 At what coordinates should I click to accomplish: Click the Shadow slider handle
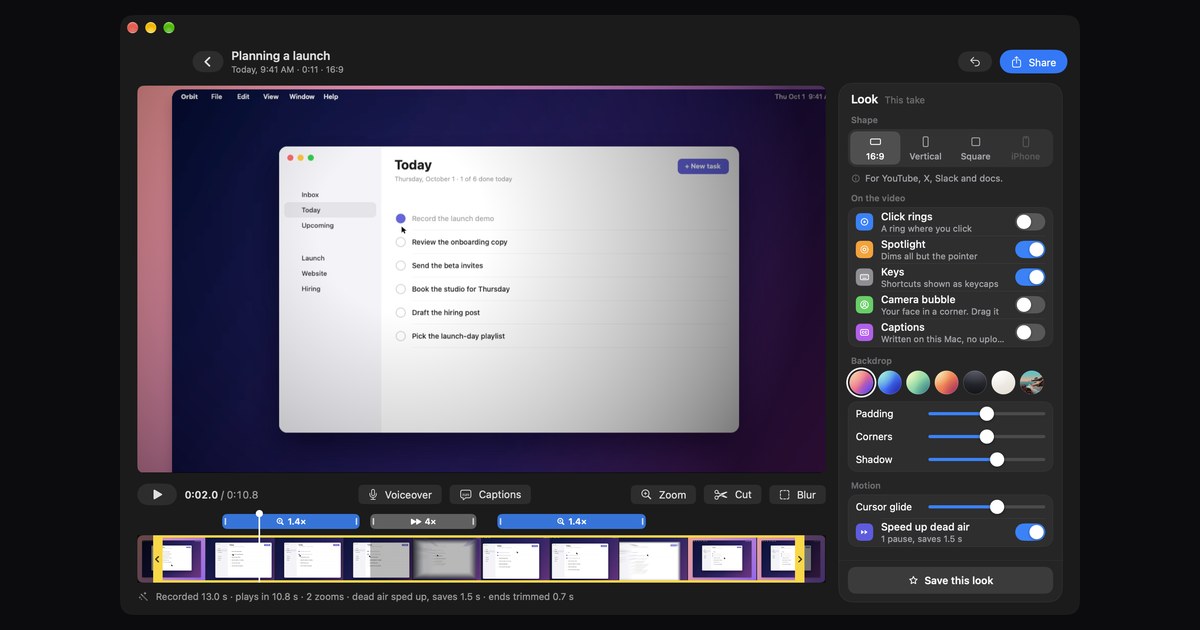click(997, 460)
